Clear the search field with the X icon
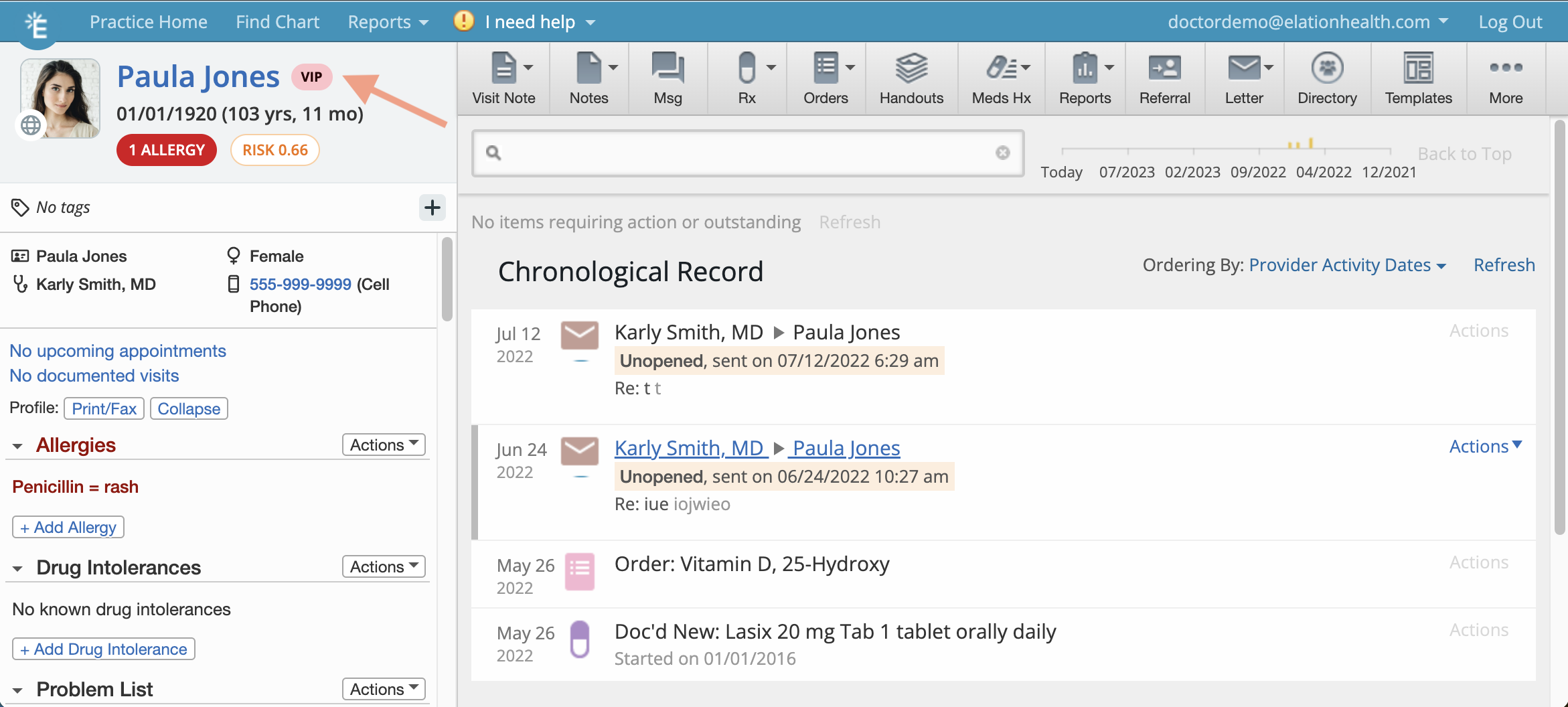Image resolution: width=1568 pixels, height=707 pixels. coord(1002,153)
